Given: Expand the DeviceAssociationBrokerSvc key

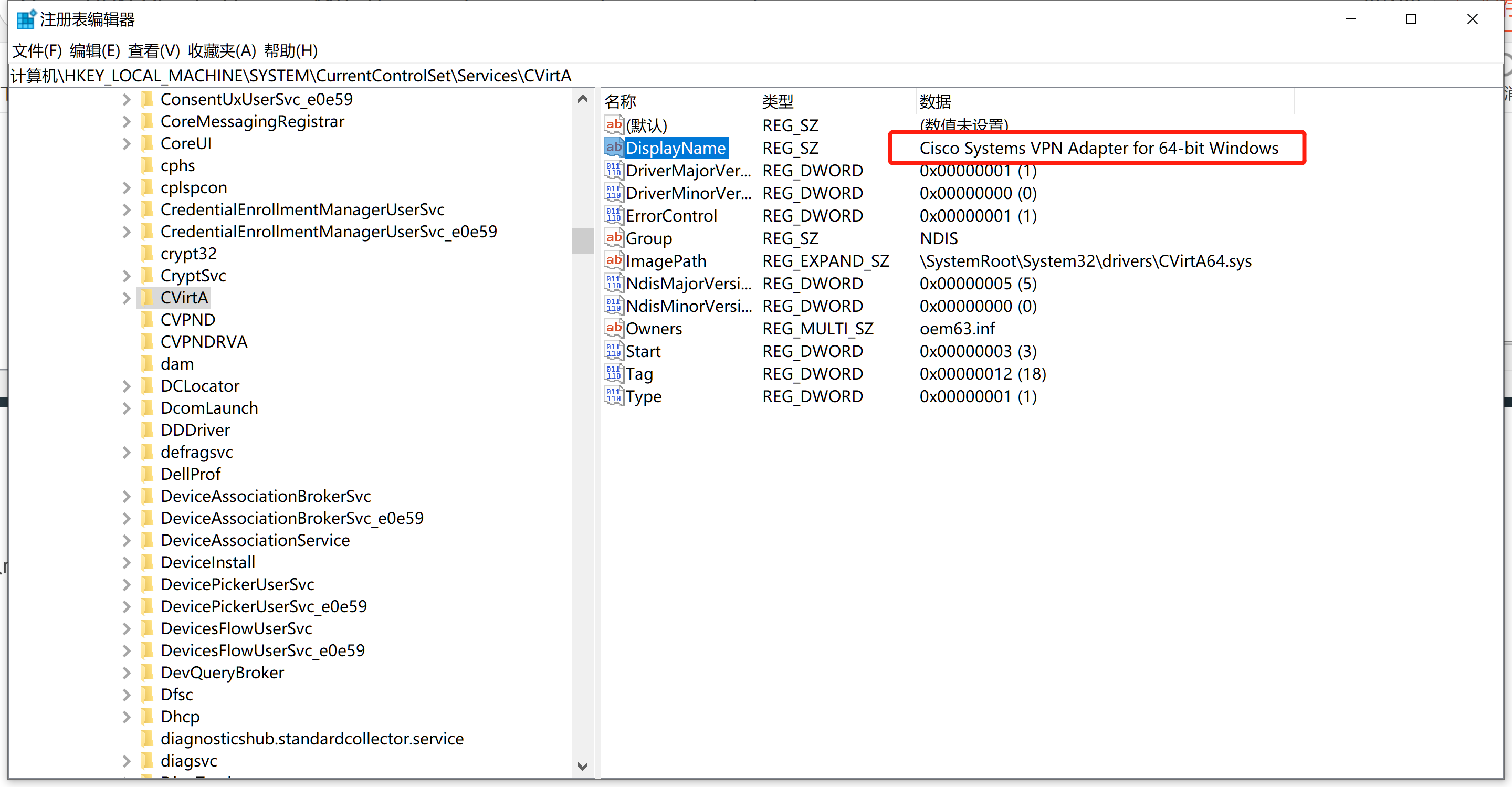Looking at the screenshot, I should (126, 496).
